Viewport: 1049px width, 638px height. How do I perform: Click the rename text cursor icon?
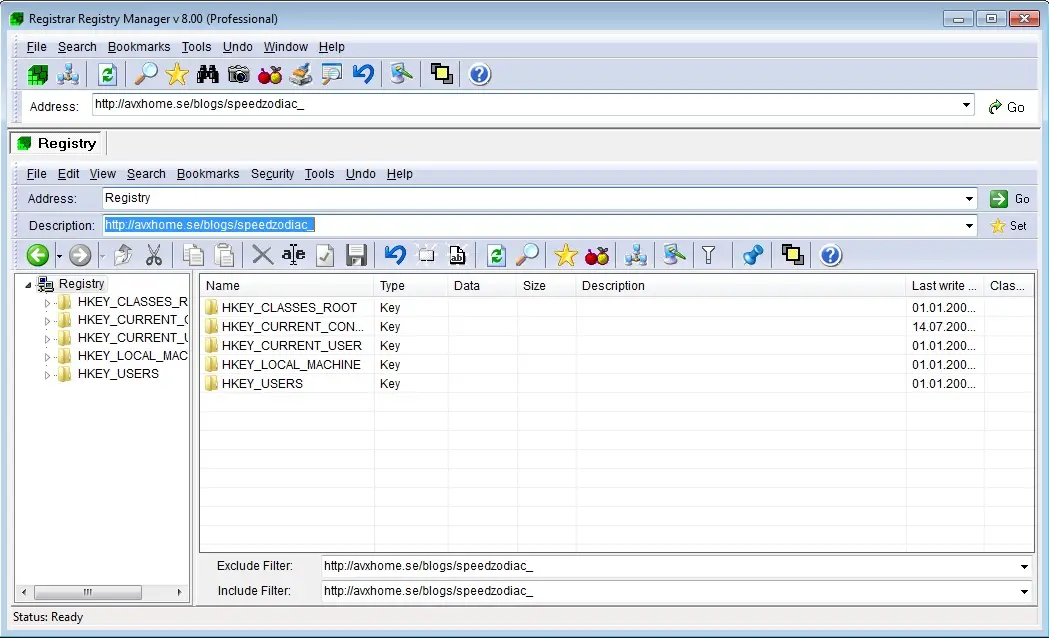pos(293,255)
